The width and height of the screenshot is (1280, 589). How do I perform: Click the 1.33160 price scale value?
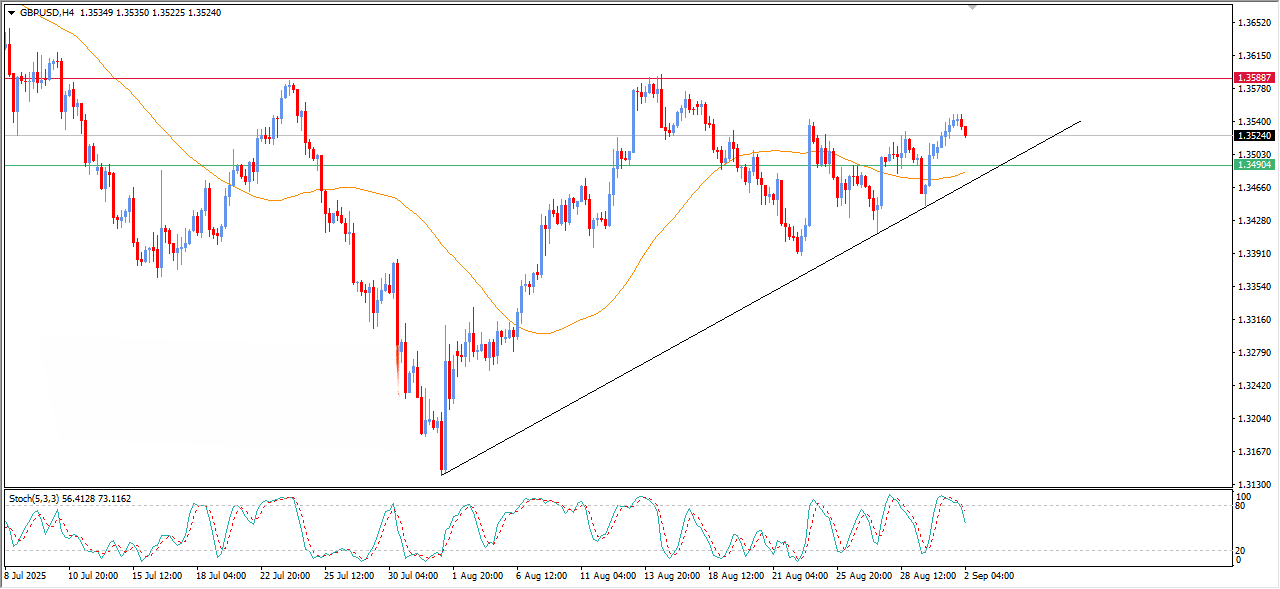click(1254, 319)
